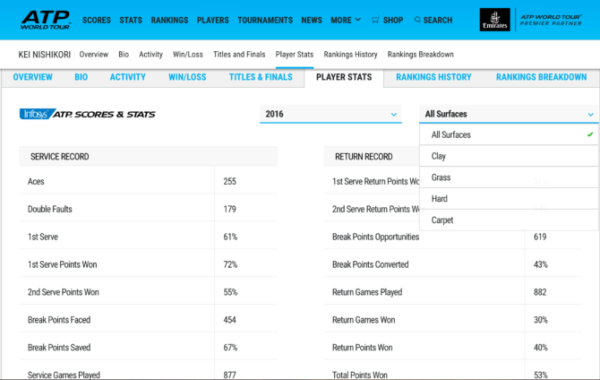Switch to the RANKINGS BREAKDOWN tab
This screenshot has width=600, height=380.
541,77
